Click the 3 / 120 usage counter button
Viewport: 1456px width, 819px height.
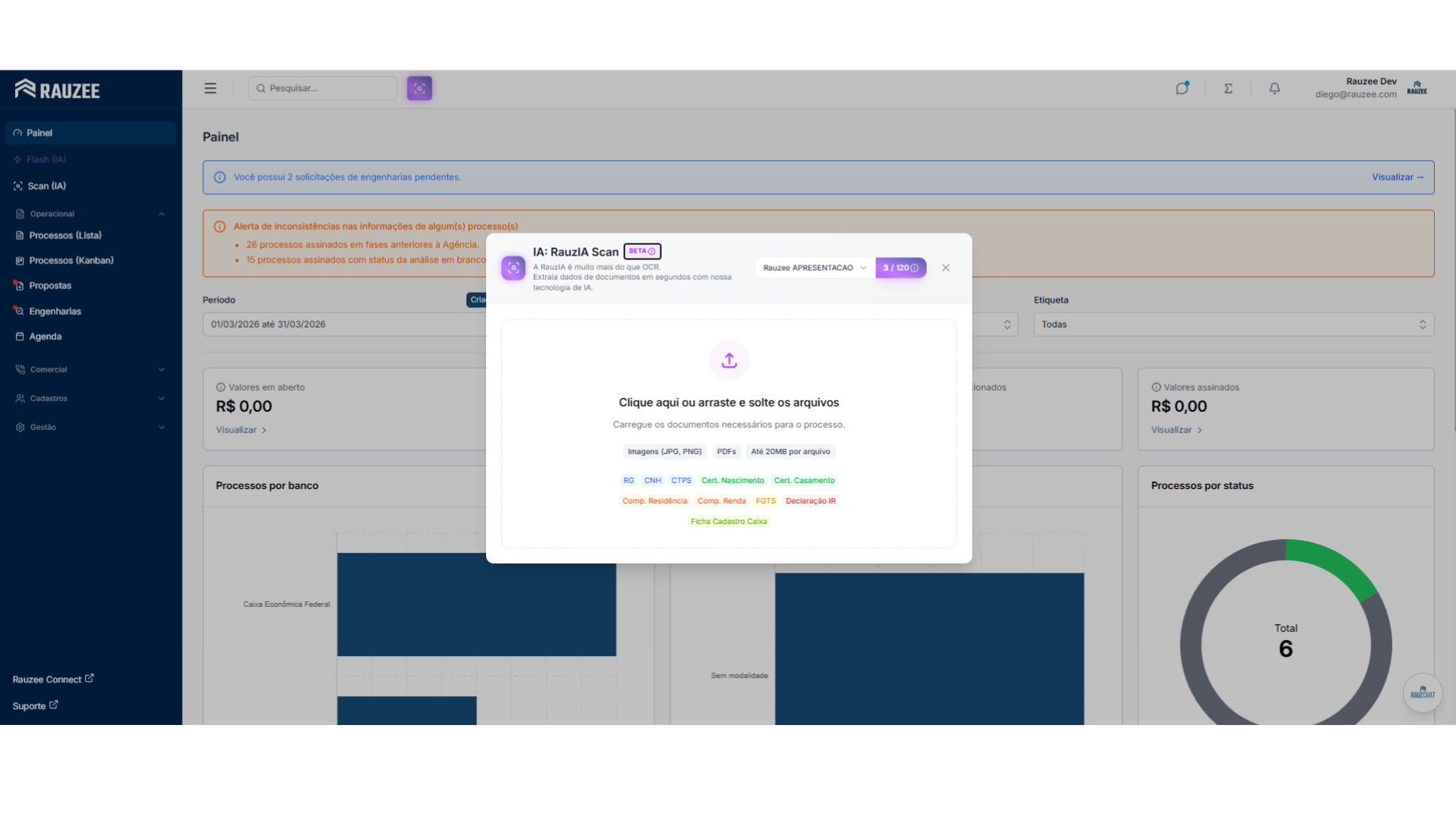(900, 268)
